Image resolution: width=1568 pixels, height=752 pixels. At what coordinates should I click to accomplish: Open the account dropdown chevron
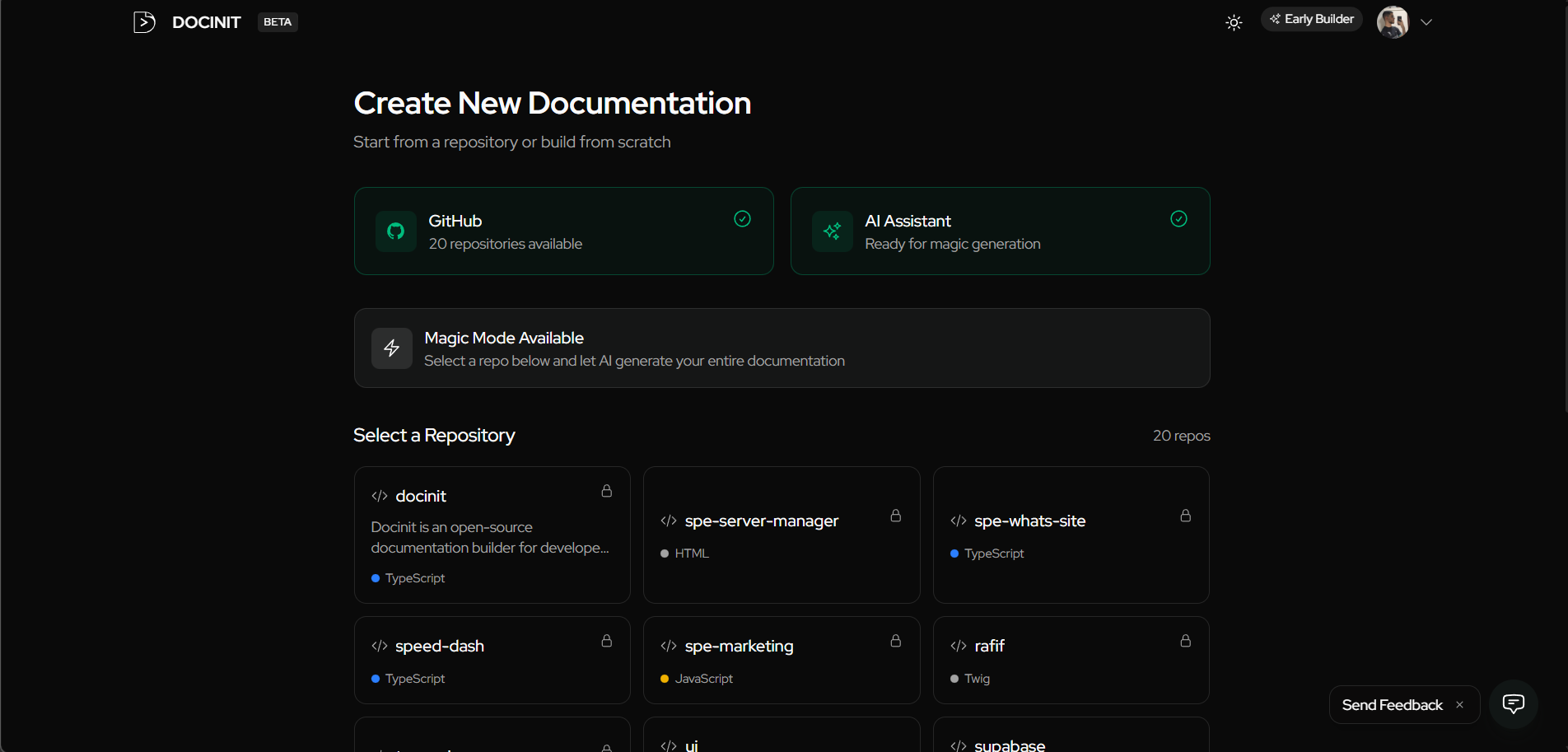tap(1426, 22)
